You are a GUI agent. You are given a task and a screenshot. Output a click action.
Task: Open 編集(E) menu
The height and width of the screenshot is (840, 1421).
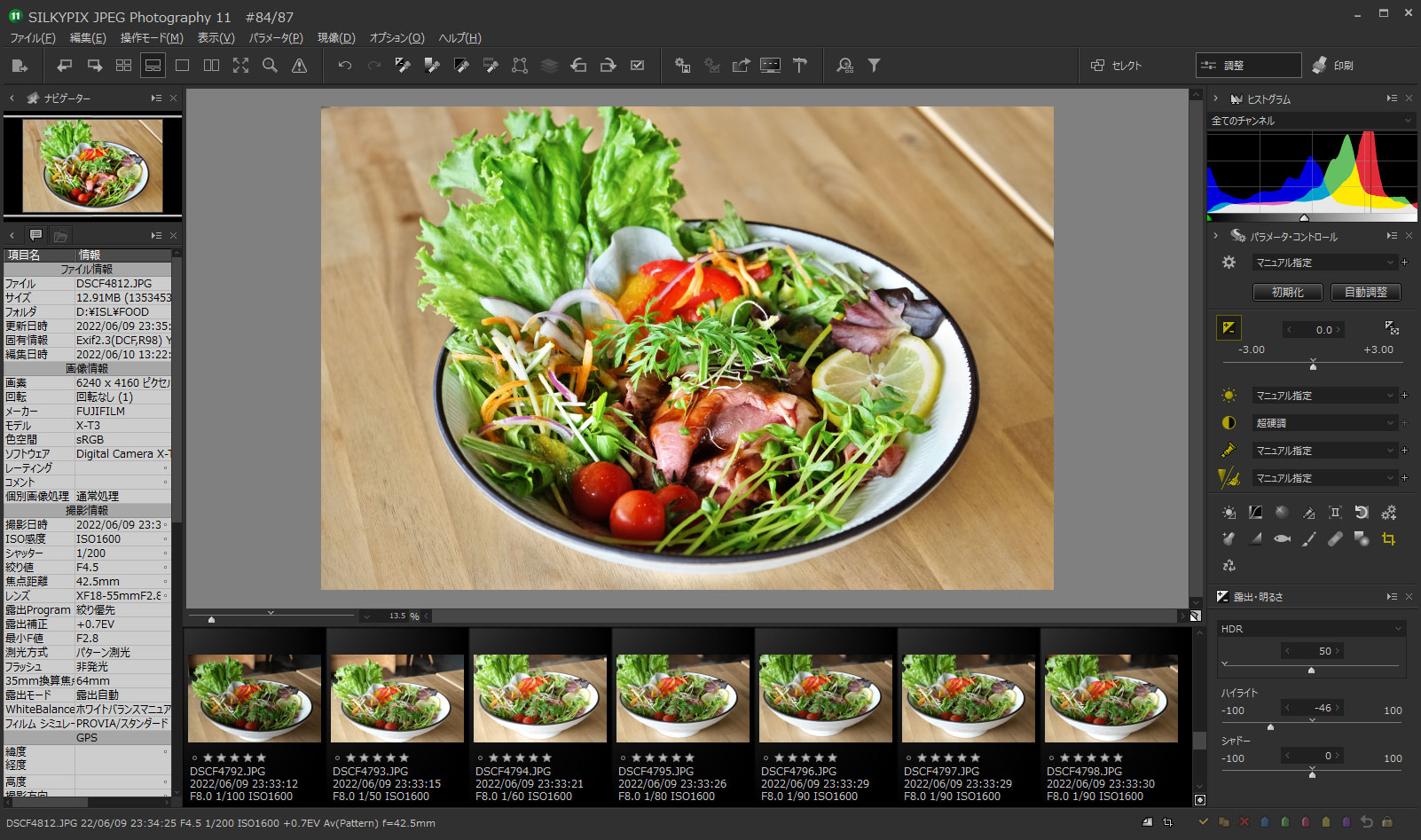click(88, 38)
